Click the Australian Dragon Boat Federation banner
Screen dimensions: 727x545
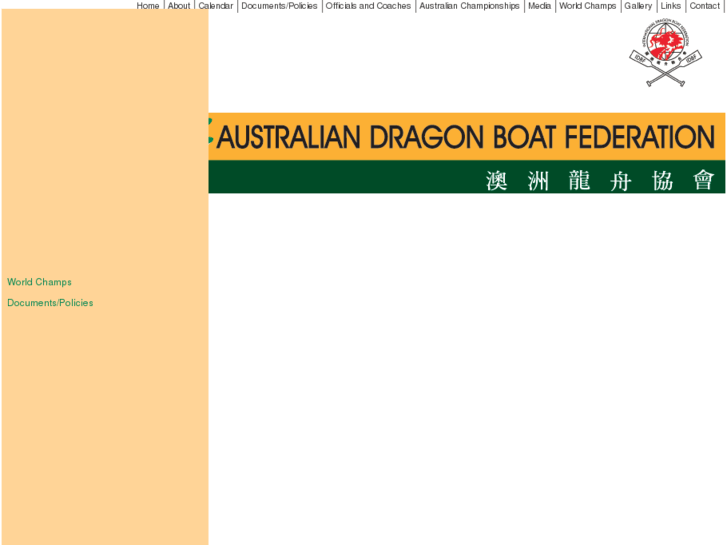pyautogui.click(x=466, y=137)
